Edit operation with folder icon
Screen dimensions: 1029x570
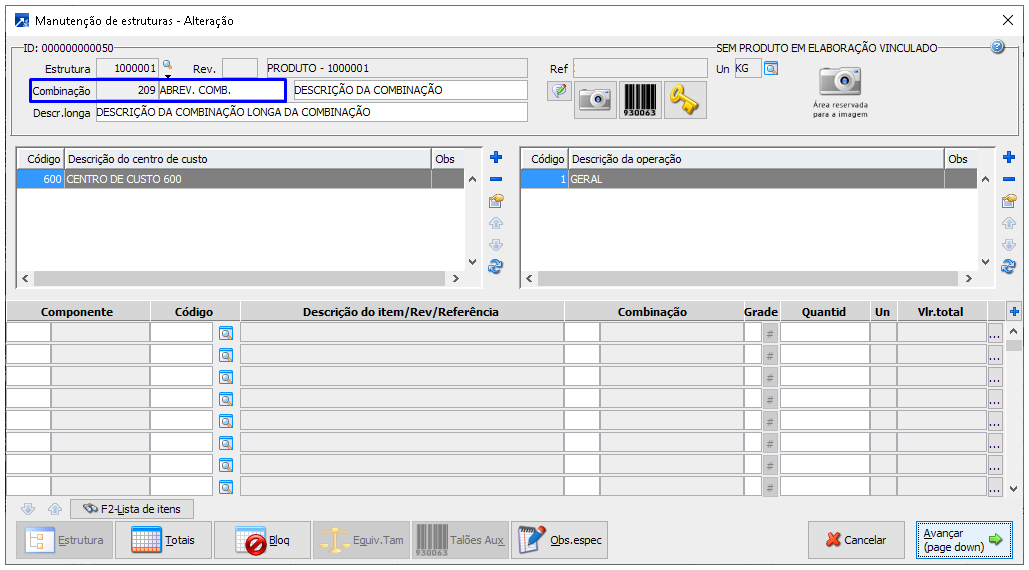[1009, 201]
